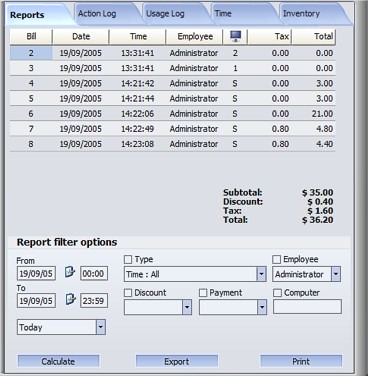Open the From date calendar picker icon
368x376 pixels.
coord(70,272)
